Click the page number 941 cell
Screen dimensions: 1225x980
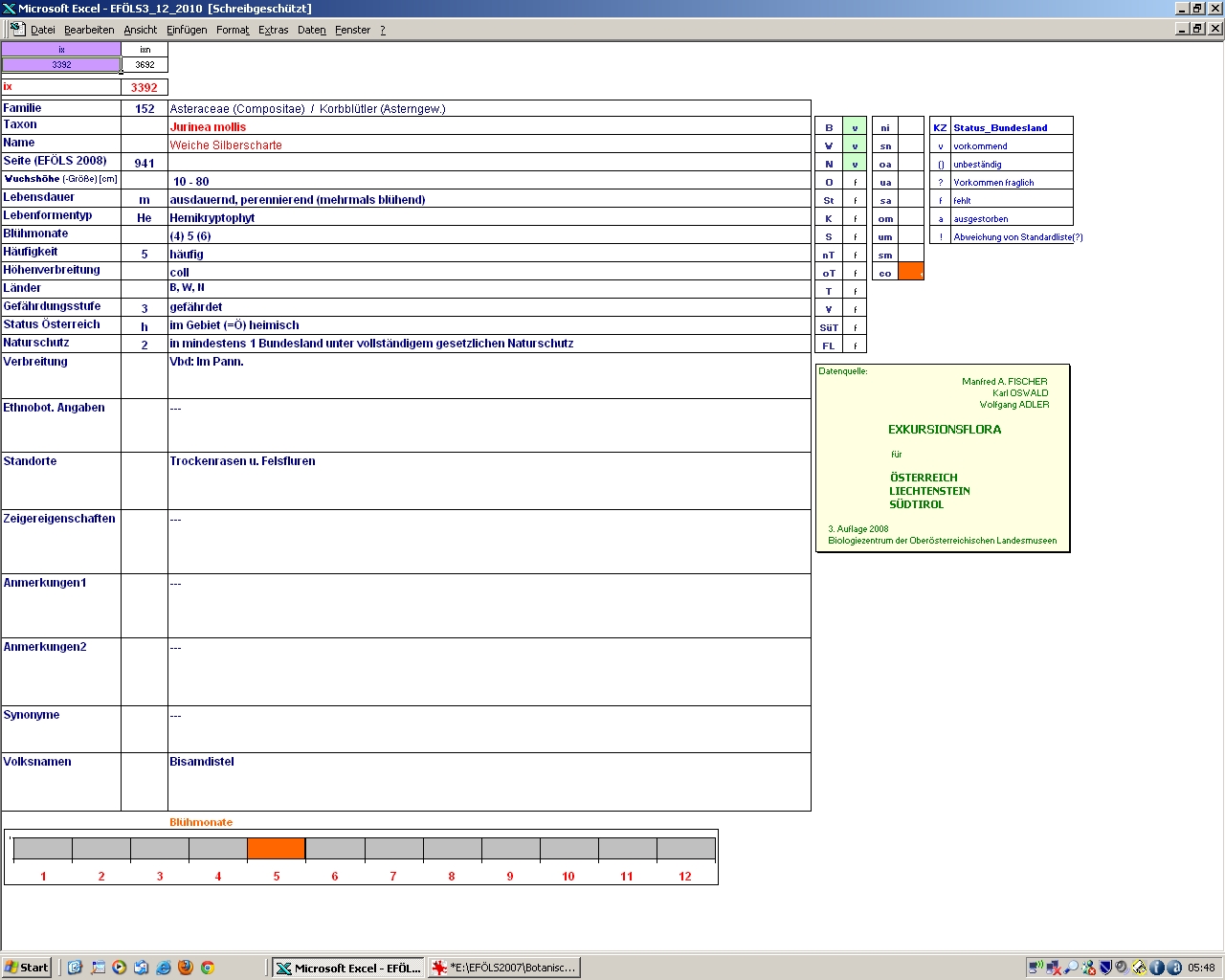pos(145,163)
